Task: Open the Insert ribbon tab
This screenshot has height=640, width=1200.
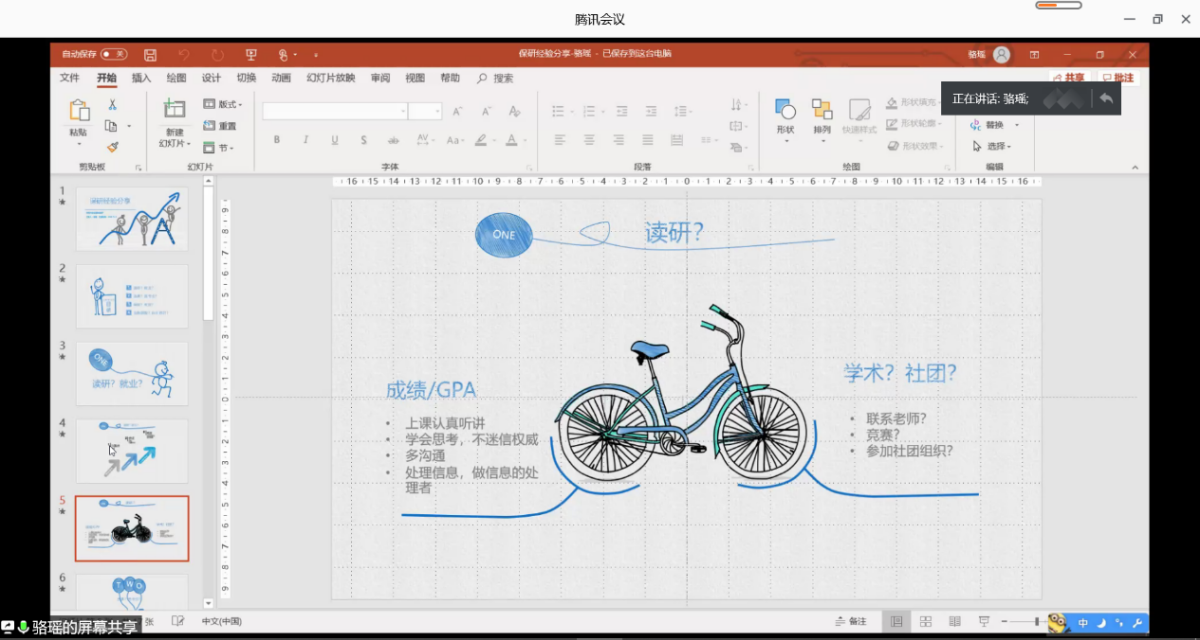Action: 142,78
